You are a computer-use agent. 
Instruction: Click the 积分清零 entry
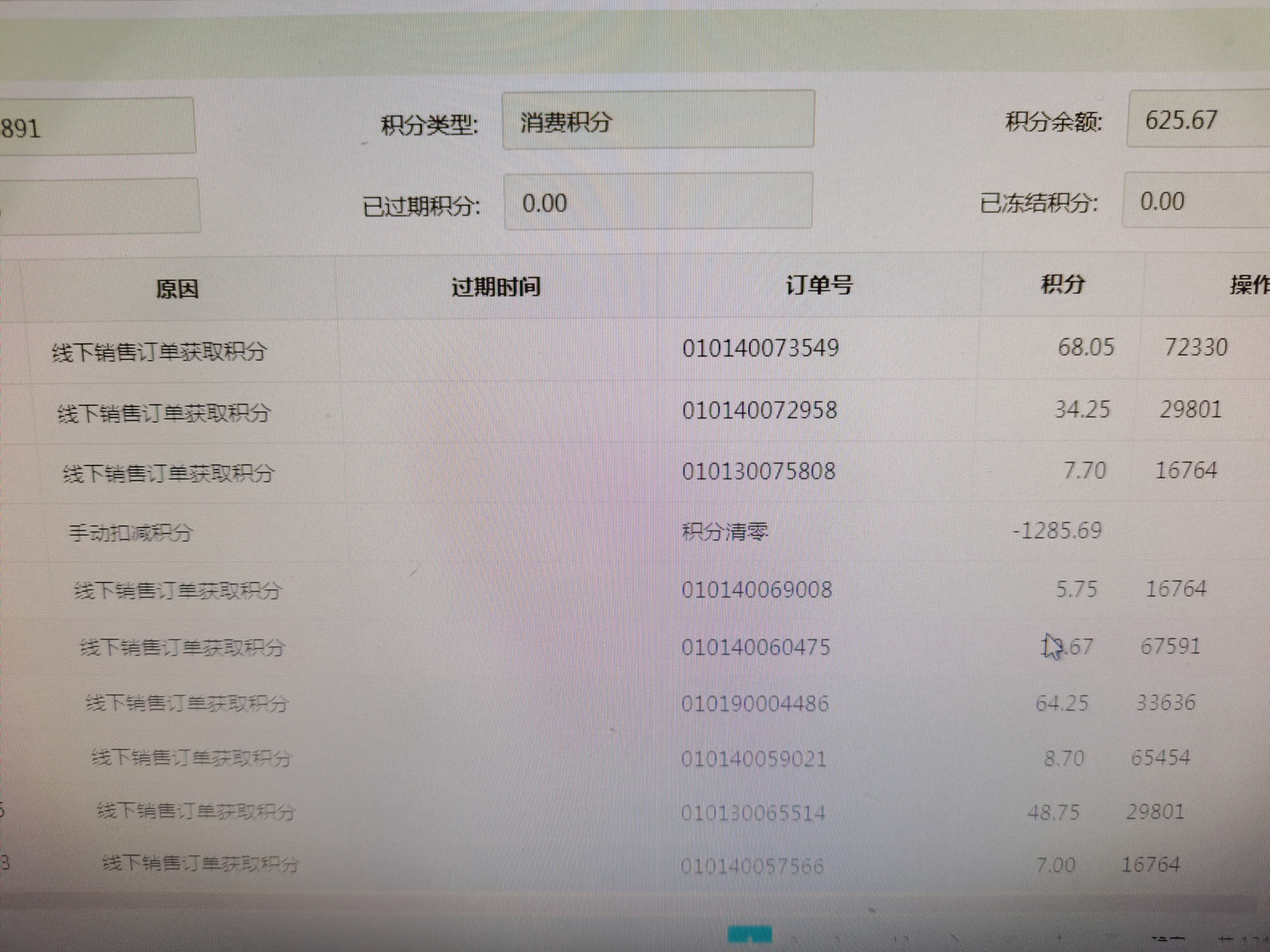pyautogui.click(x=725, y=531)
